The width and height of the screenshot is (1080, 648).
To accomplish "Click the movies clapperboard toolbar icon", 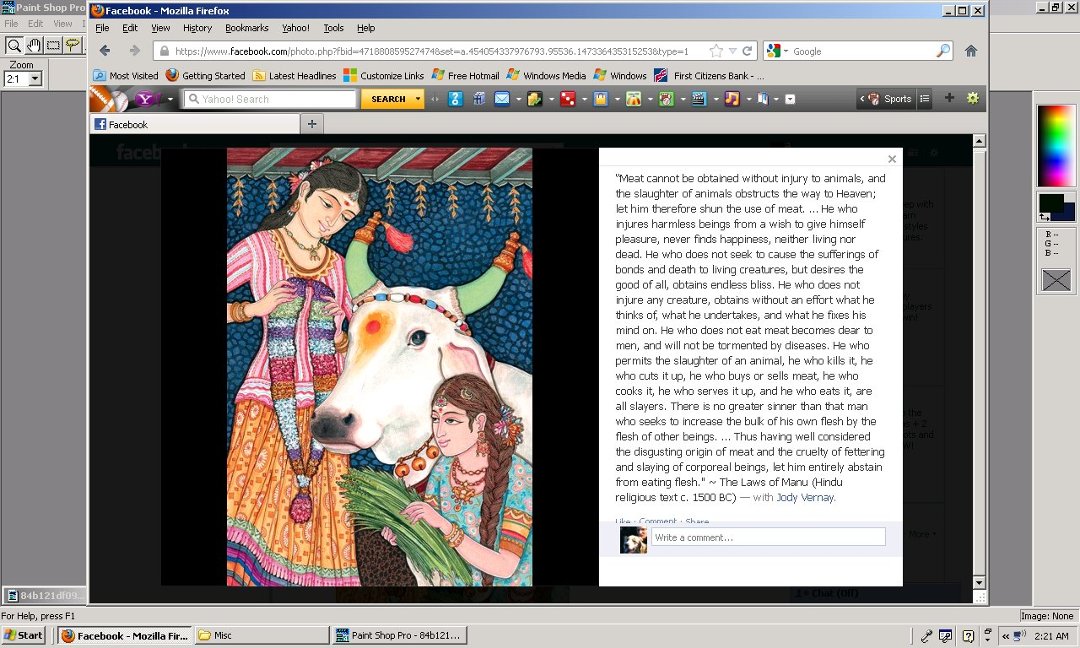I will click(x=699, y=99).
